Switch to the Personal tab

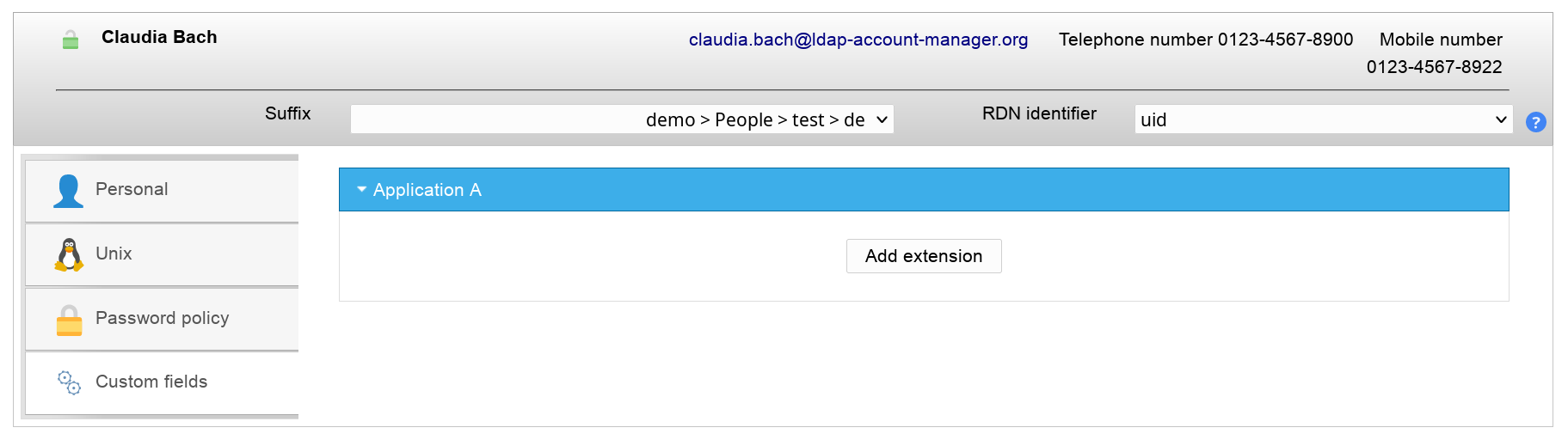pos(132,189)
